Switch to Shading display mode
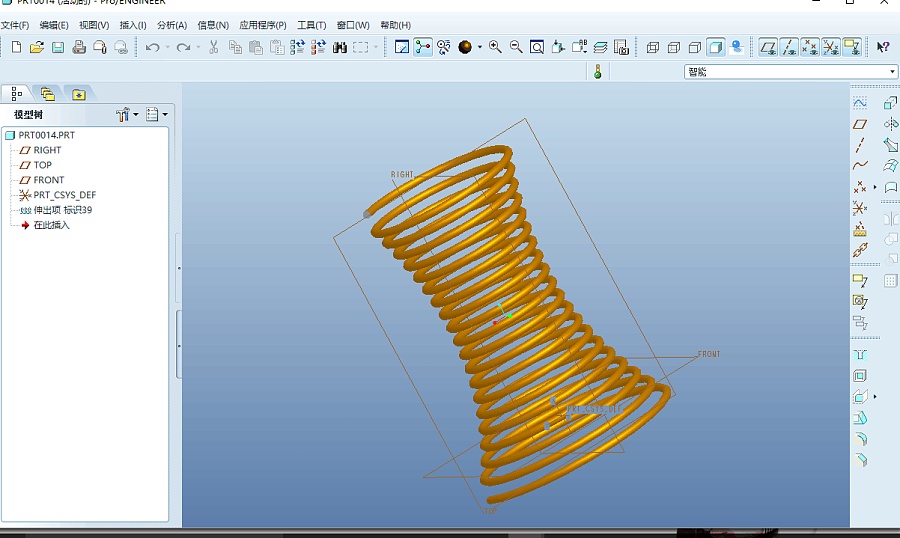 [716, 47]
